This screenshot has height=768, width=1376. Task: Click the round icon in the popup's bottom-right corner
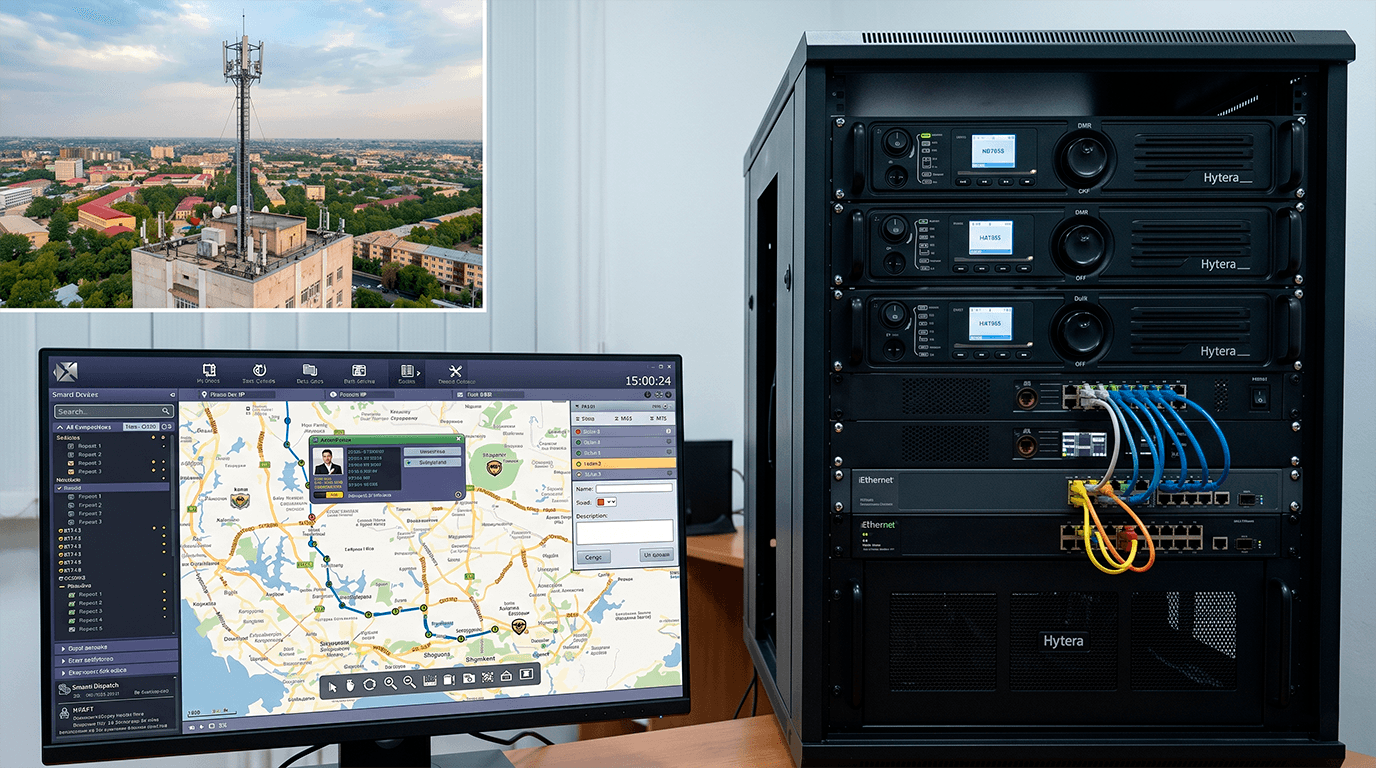458,495
